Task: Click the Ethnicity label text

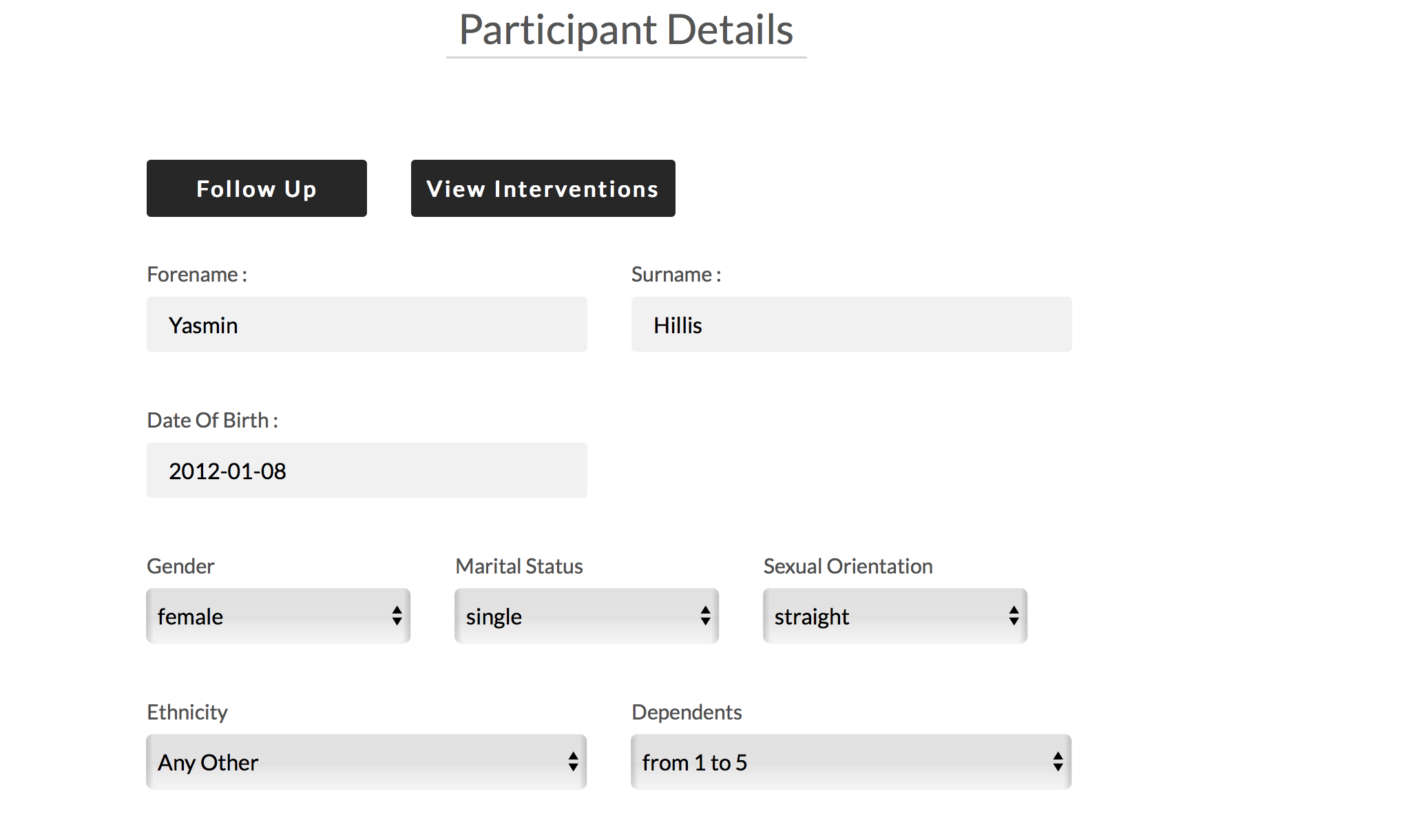Action: 187,713
